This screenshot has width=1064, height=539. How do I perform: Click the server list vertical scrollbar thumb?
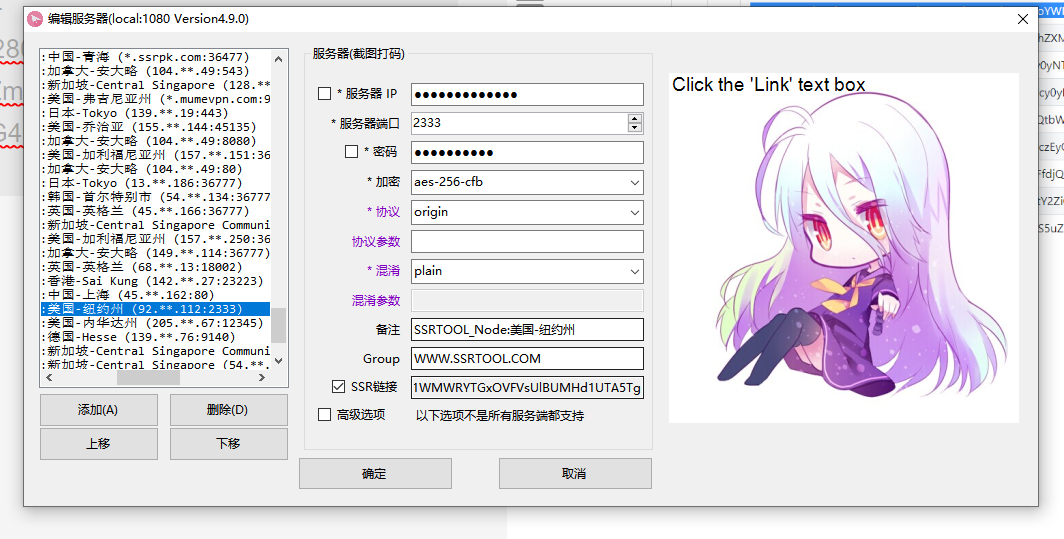point(278,326)
